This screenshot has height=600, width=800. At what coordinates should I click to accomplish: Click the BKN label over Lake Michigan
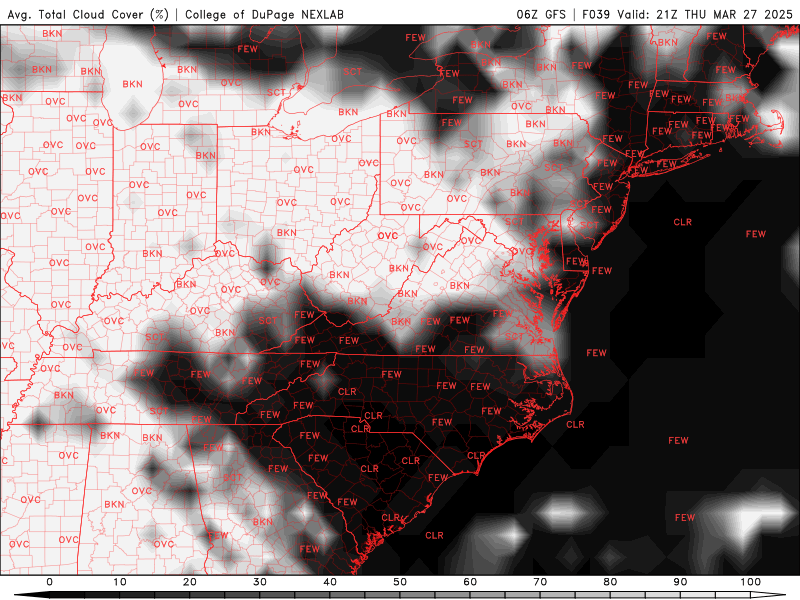[133, 84]
